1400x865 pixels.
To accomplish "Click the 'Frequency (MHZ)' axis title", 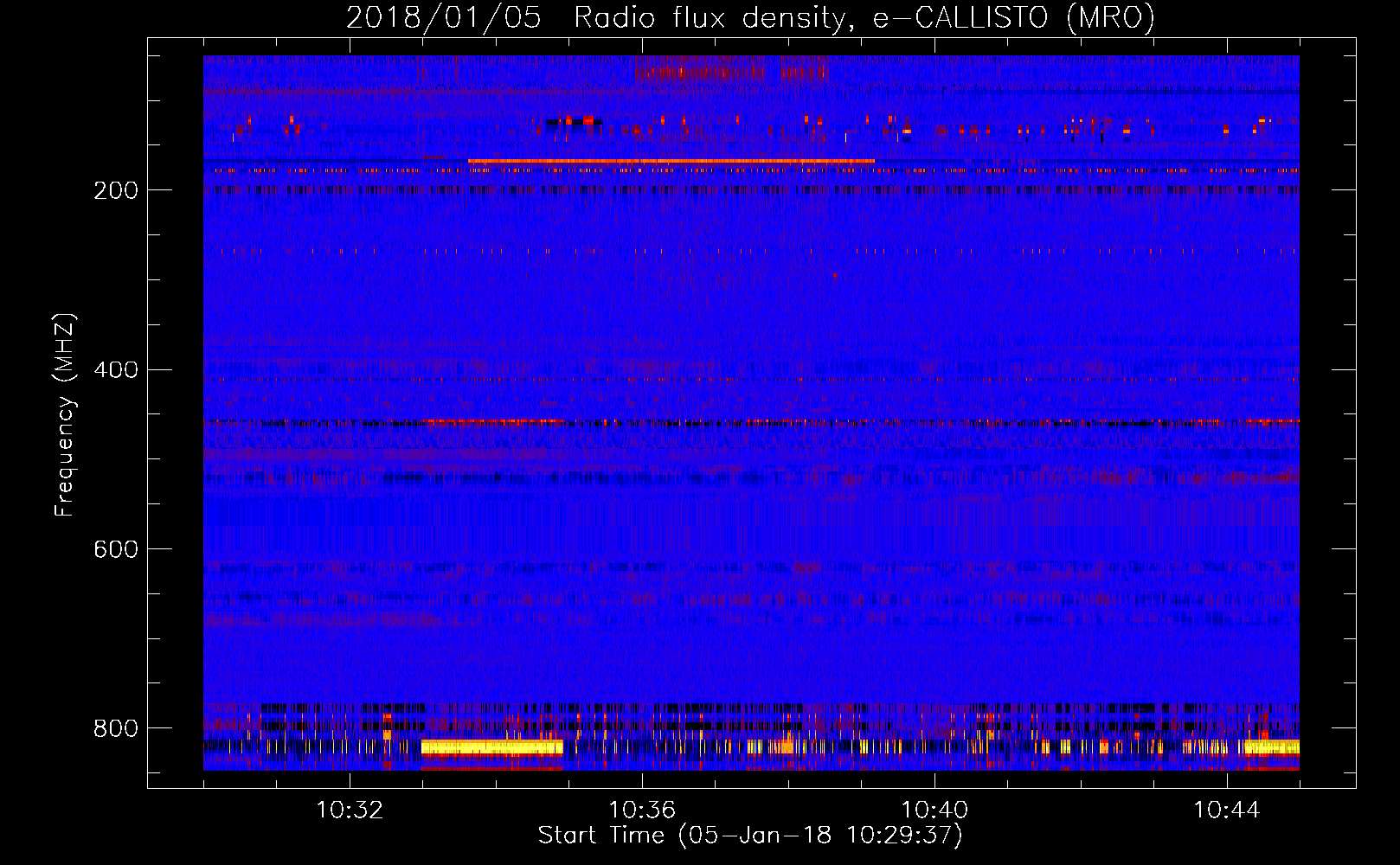I will [64, 414].
